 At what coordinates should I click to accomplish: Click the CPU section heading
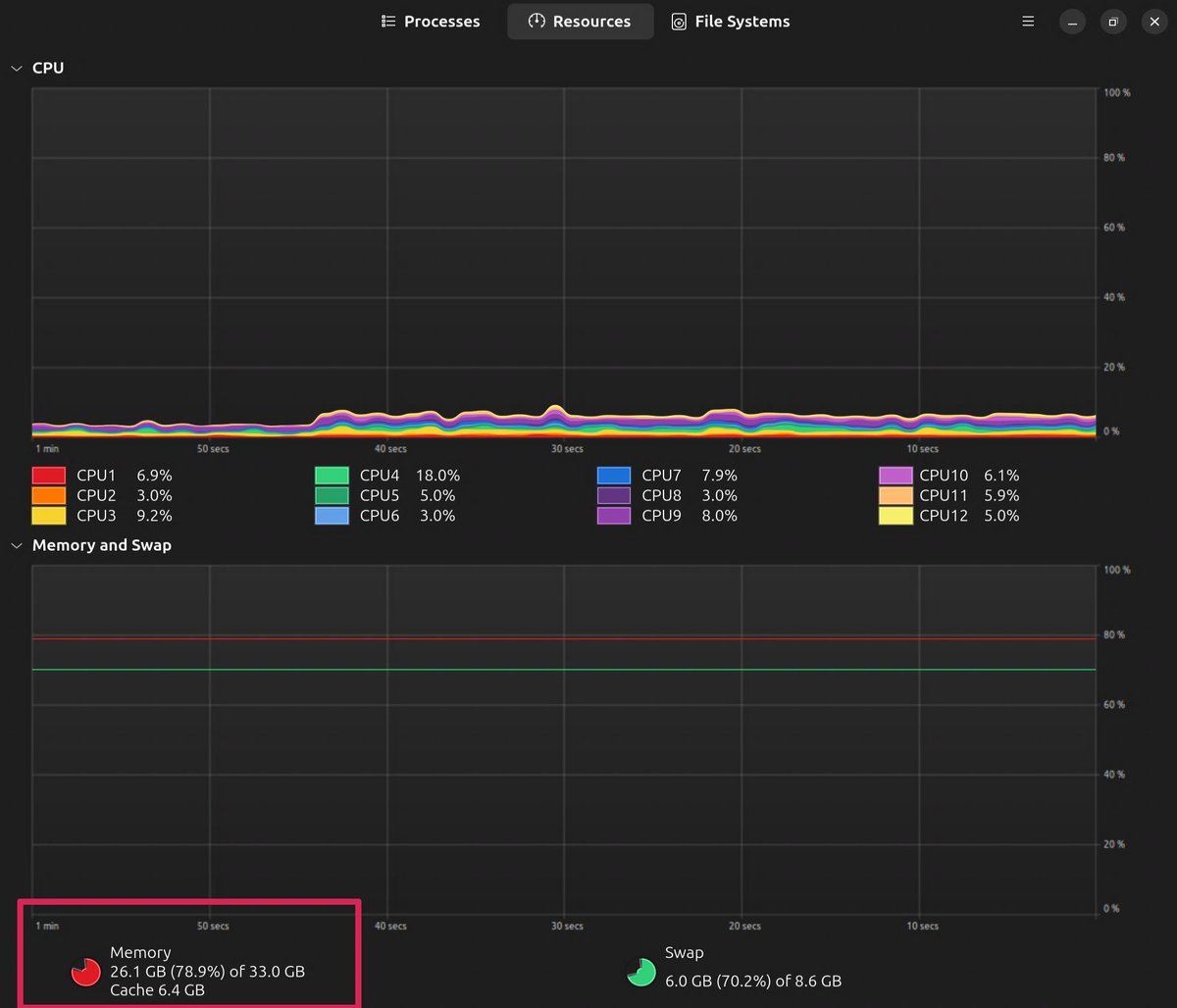[x=48, y=69]
